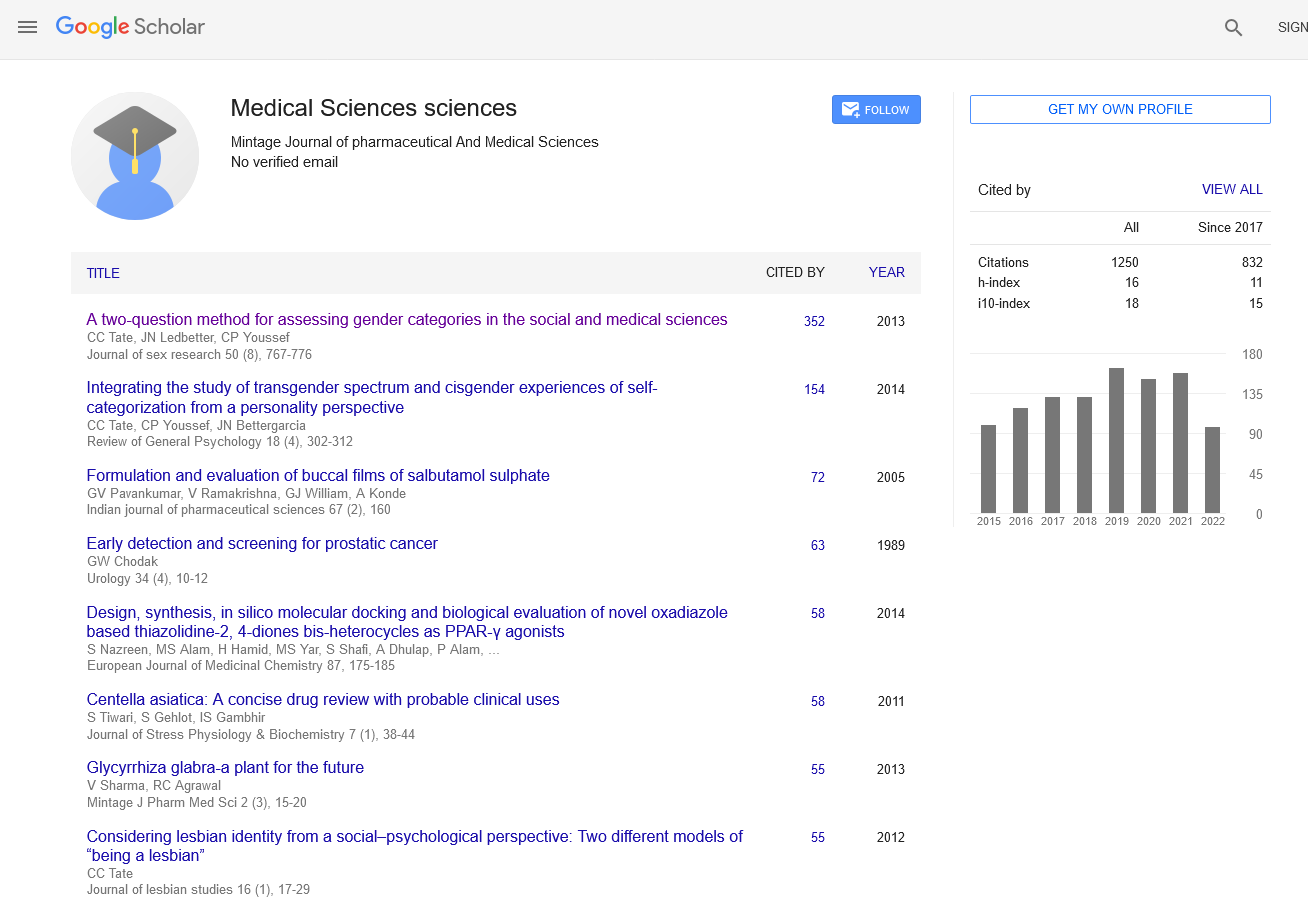The height and width of the screenshot is (908, 1308).
Task: Click the 2019 bar in citation chart
Action: (x=1116, y=440)
